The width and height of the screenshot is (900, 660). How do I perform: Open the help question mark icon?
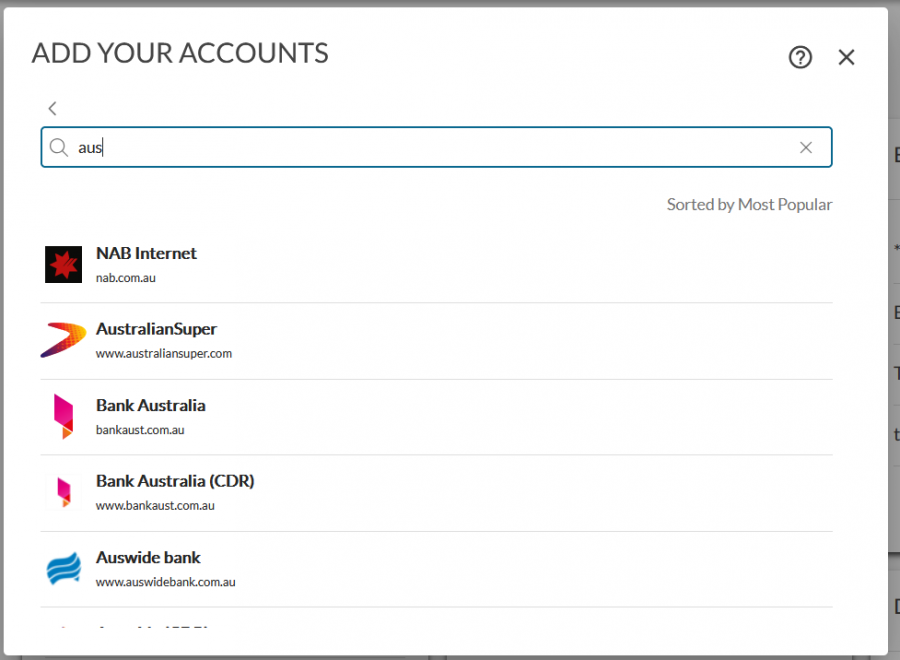(x=800, y=57)
